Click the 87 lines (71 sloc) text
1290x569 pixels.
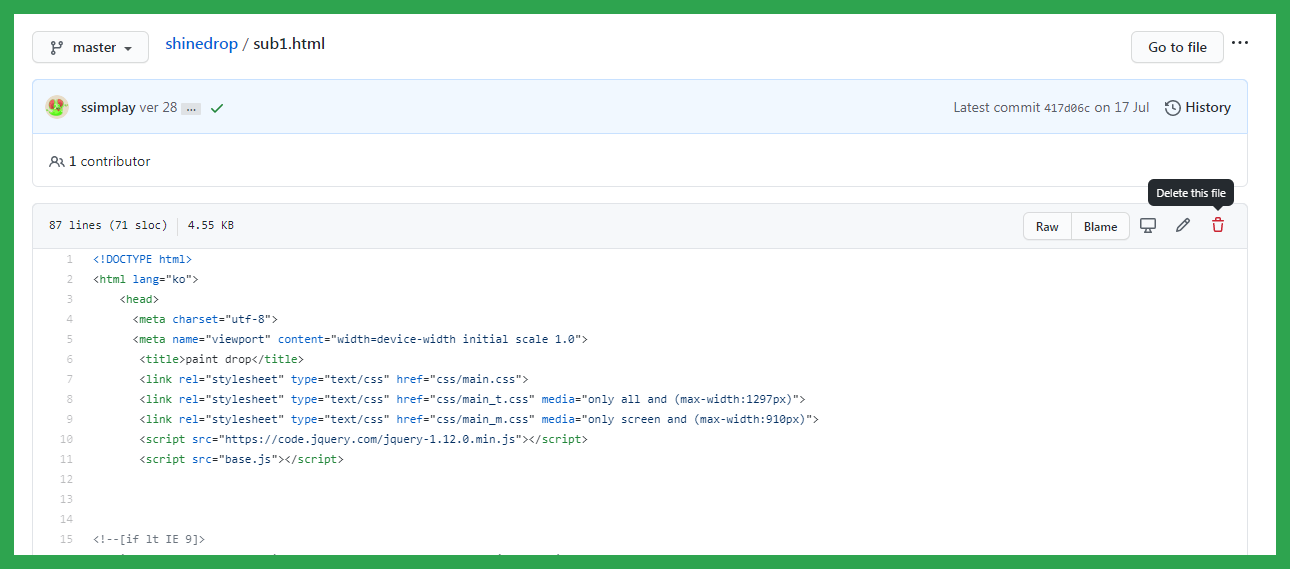coord(108,226)
